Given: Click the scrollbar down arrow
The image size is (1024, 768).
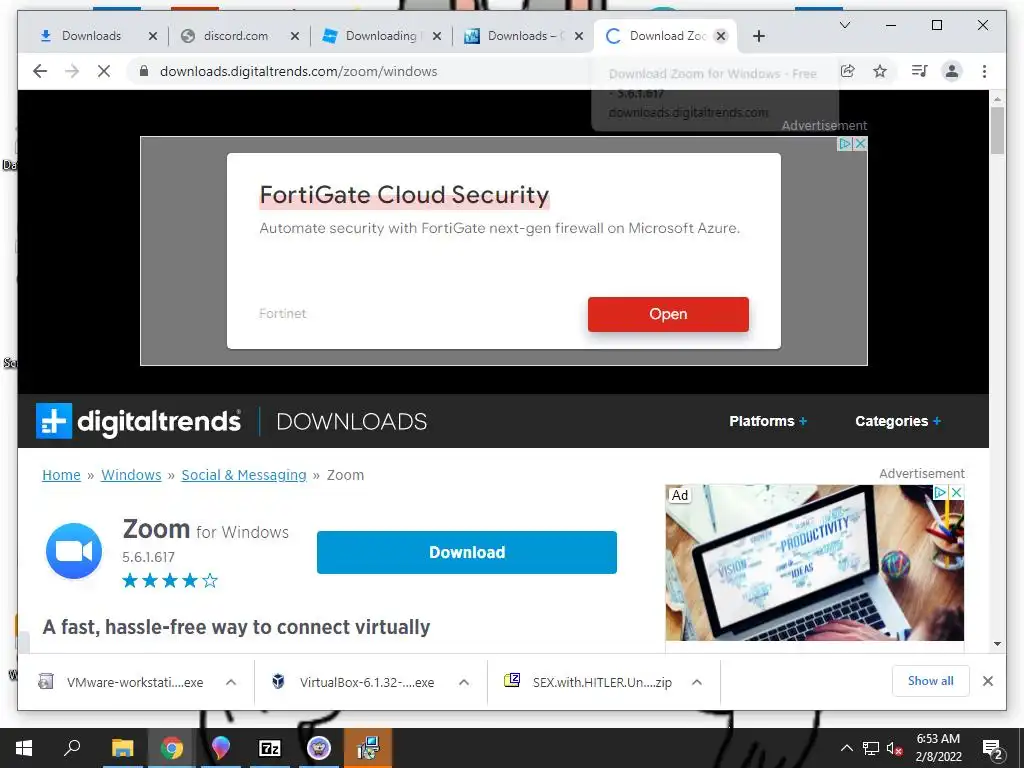Looking at the screenshot, I should tap(997, 644).
